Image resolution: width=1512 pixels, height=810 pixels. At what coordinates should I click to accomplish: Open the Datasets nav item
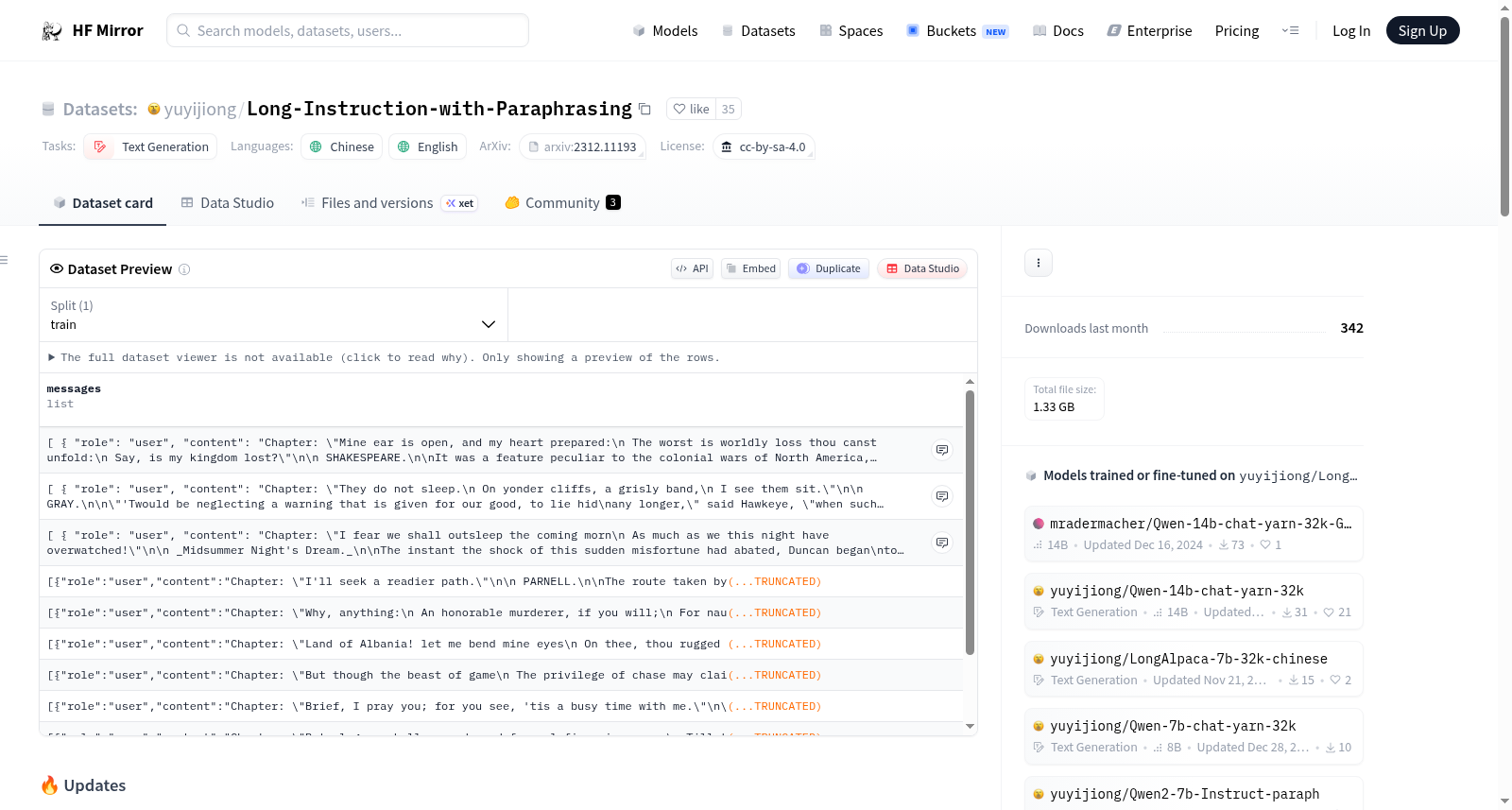click(758, 31)
